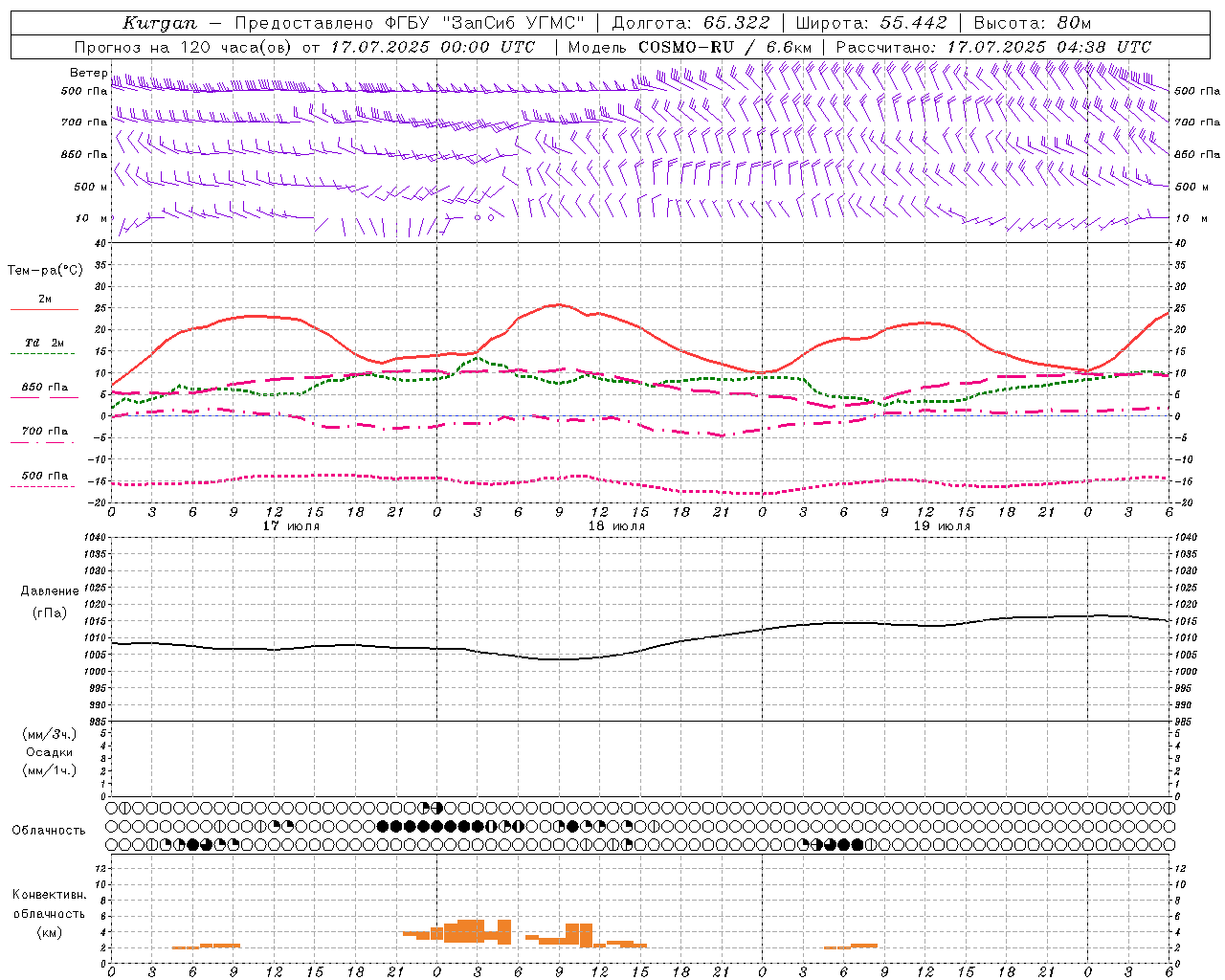Click the latitude value Широта: 55.442
Viewport: 1225px width, 980px height.
point(871,23)
